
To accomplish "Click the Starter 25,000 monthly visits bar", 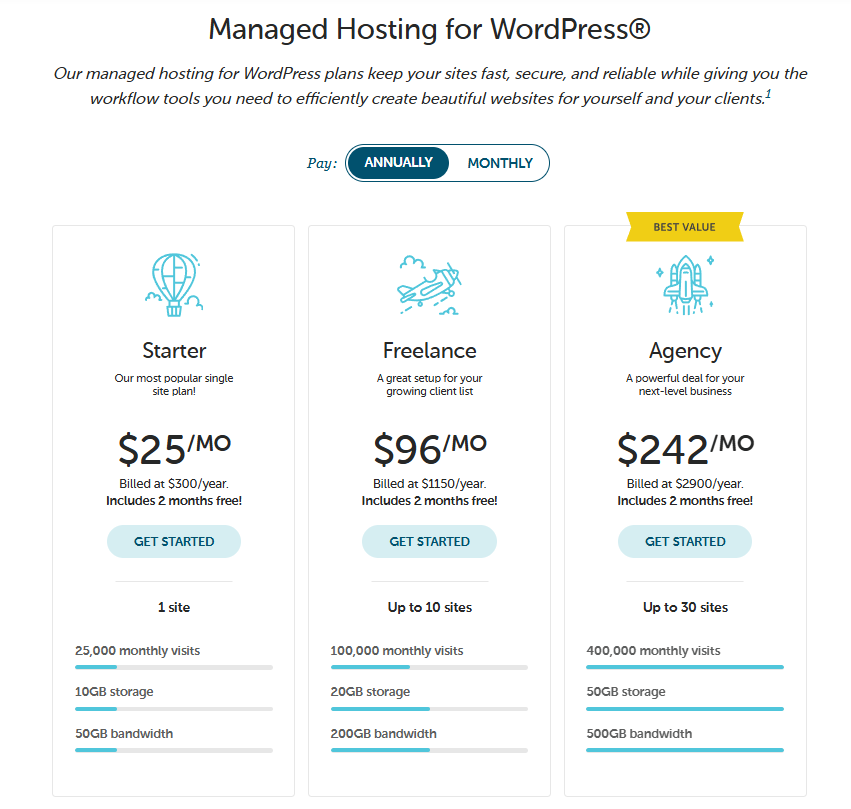I will [x=174, y=667].
